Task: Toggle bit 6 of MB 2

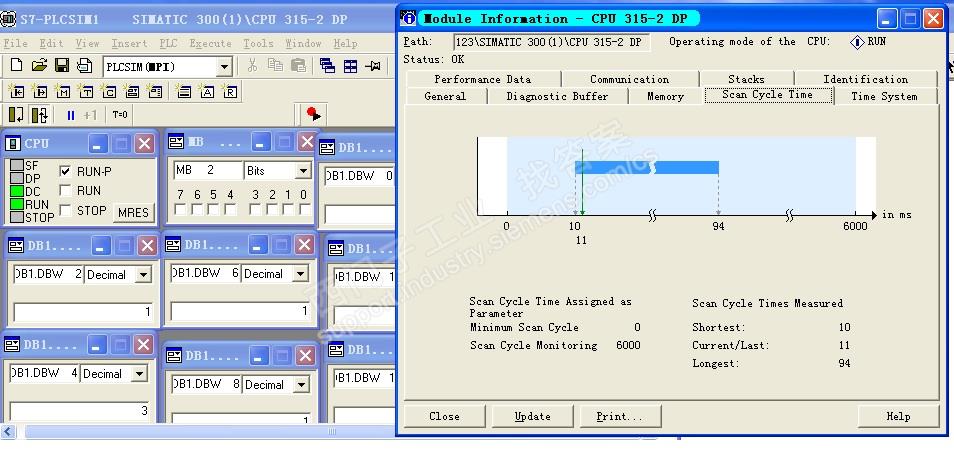Action: (197, 209)
